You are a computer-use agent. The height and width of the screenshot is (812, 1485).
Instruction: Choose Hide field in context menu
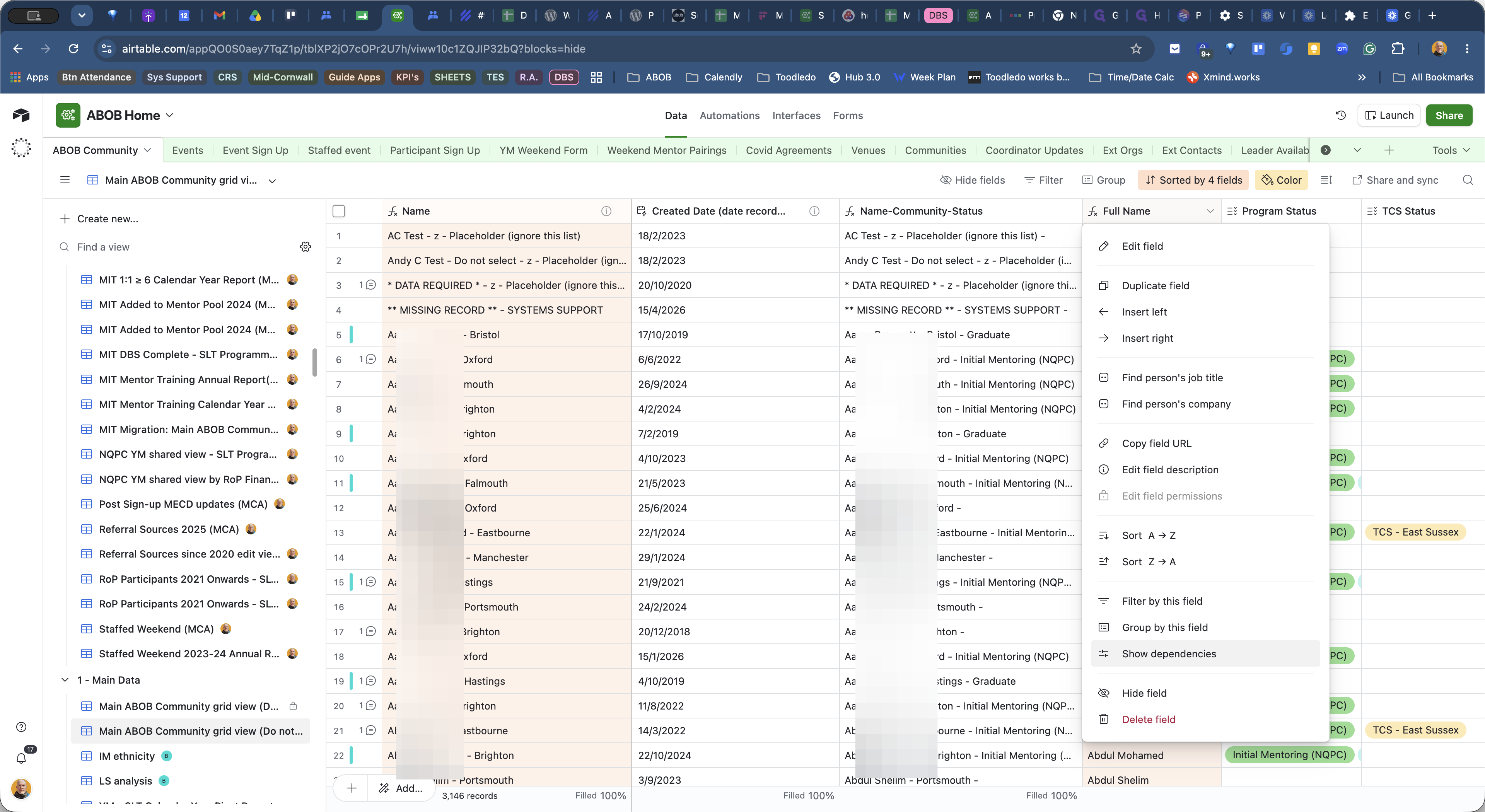click(1205, 693)
